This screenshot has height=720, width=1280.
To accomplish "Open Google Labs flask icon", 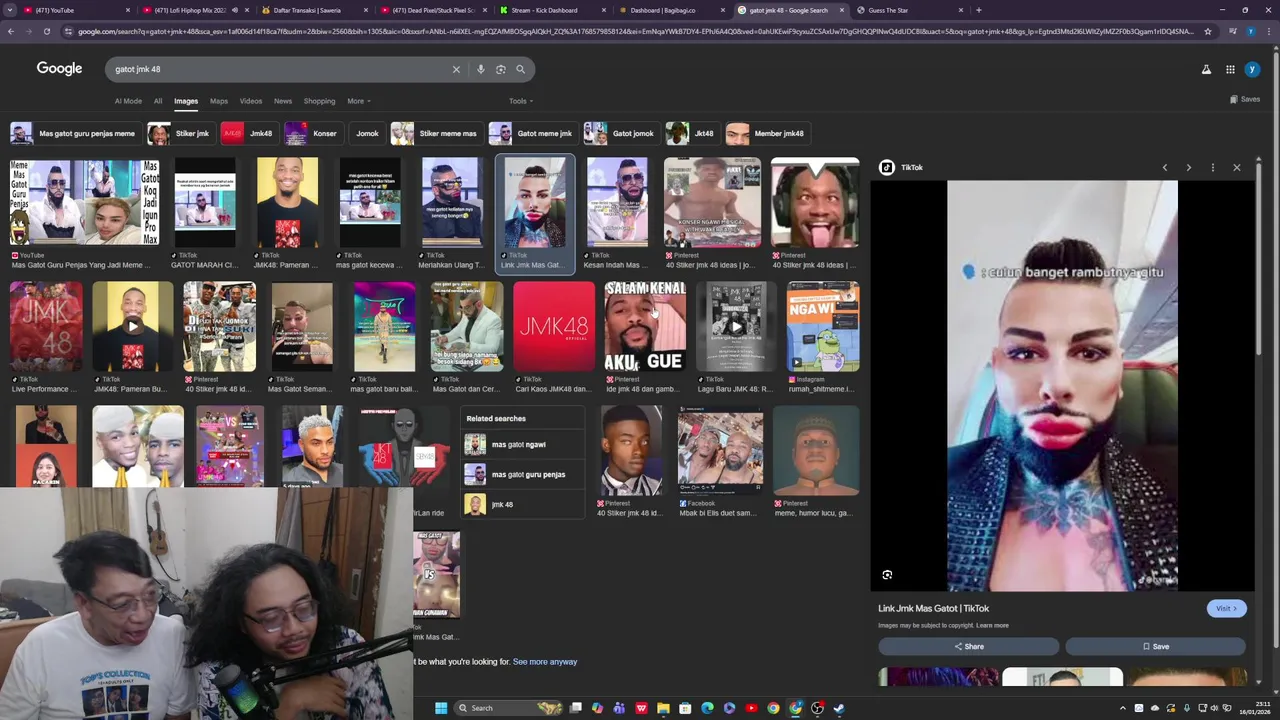I will [1206, 69].
